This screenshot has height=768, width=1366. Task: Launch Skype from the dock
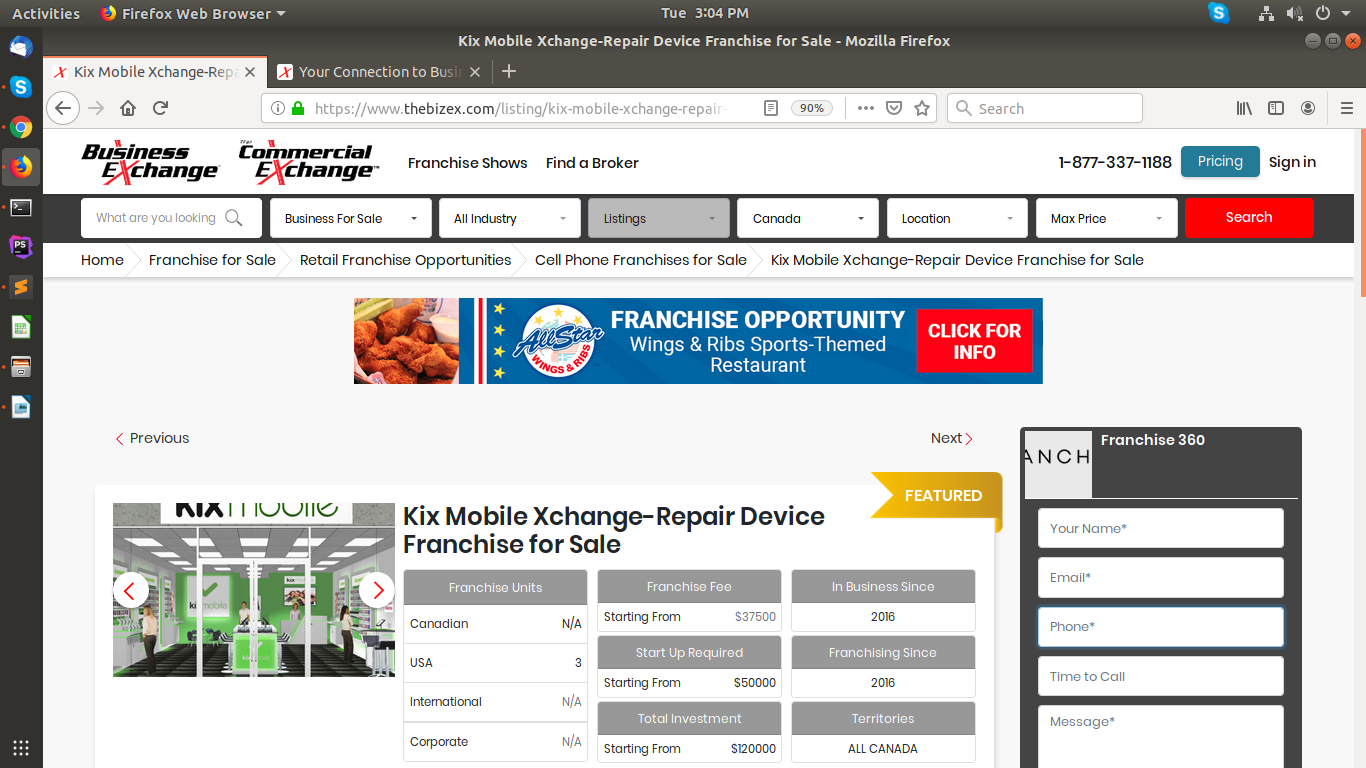21,87
